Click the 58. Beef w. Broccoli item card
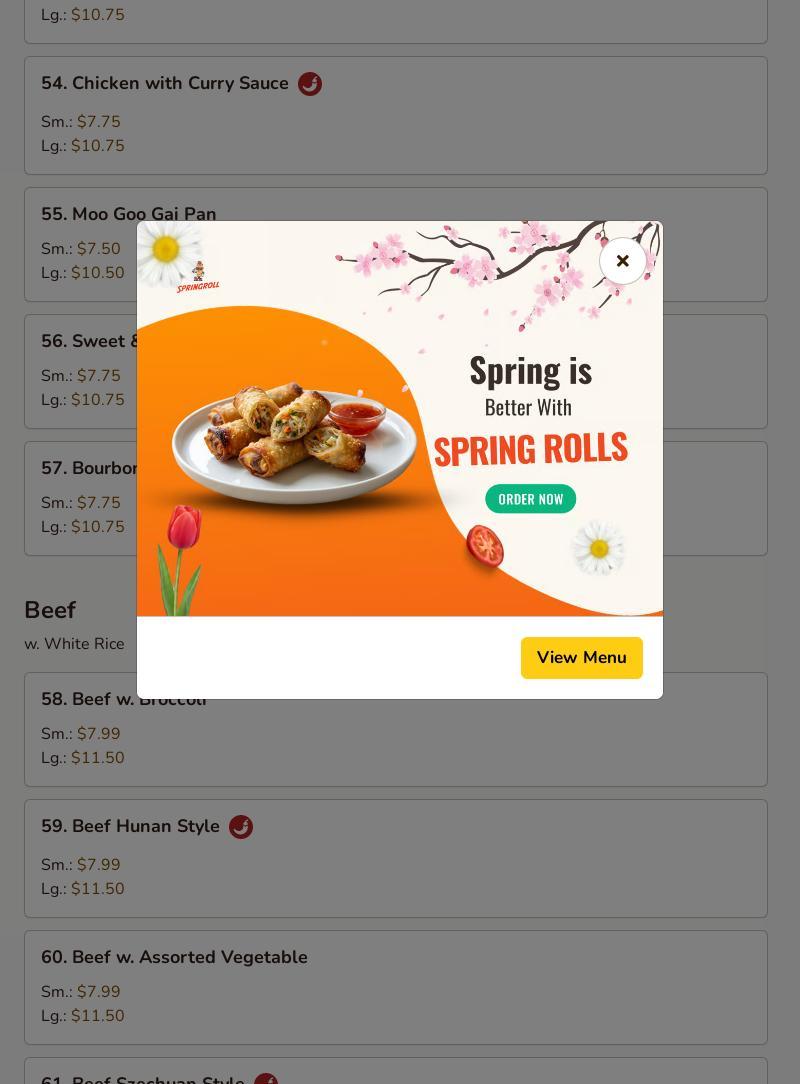The image size is (800, 1084). 396,729
